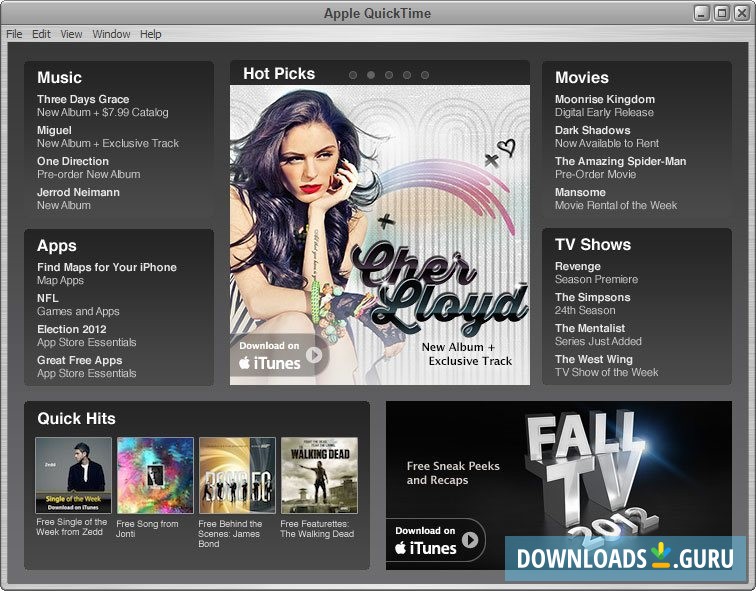Select the third Hot Picks carousel dot

389,75
